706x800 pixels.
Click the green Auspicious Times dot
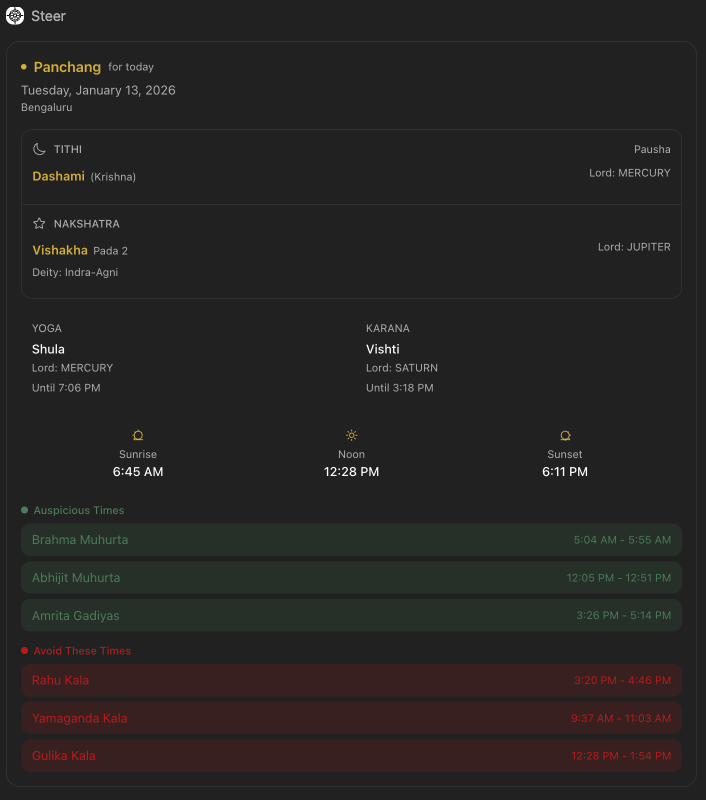[x=25, y=510]
